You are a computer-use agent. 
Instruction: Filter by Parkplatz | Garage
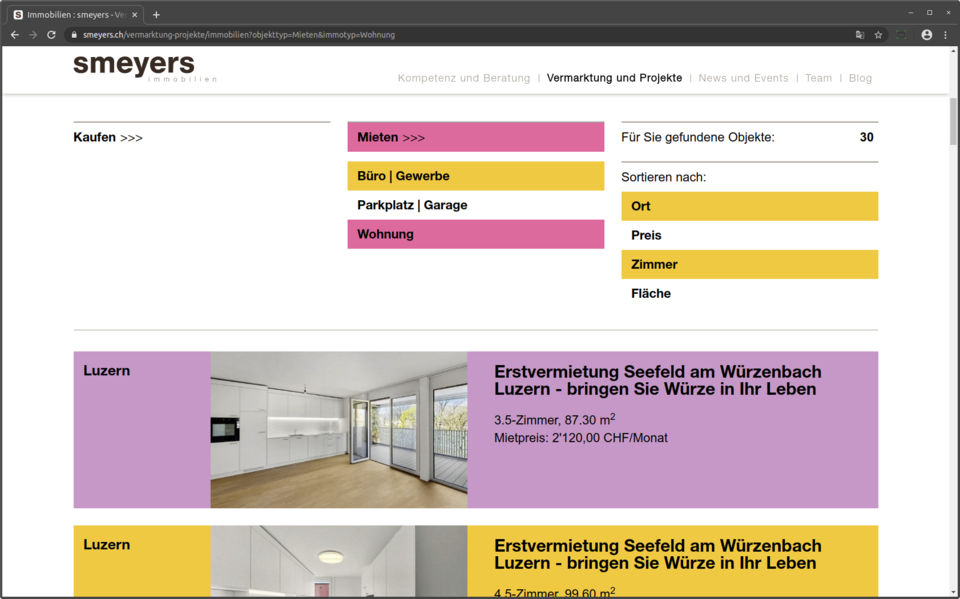476,205
